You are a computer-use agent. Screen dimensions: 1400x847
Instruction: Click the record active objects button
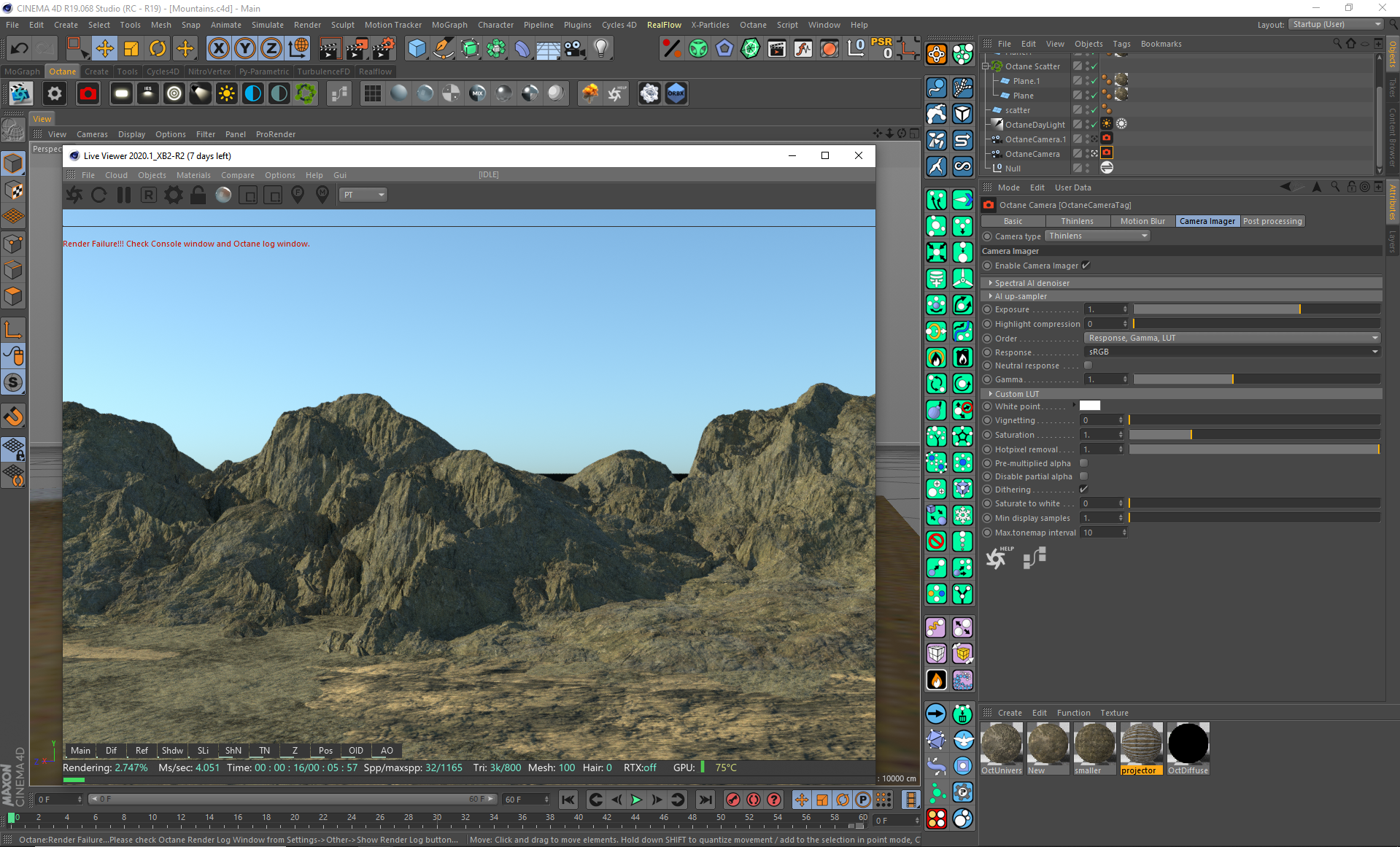click(x=733, y=800)
